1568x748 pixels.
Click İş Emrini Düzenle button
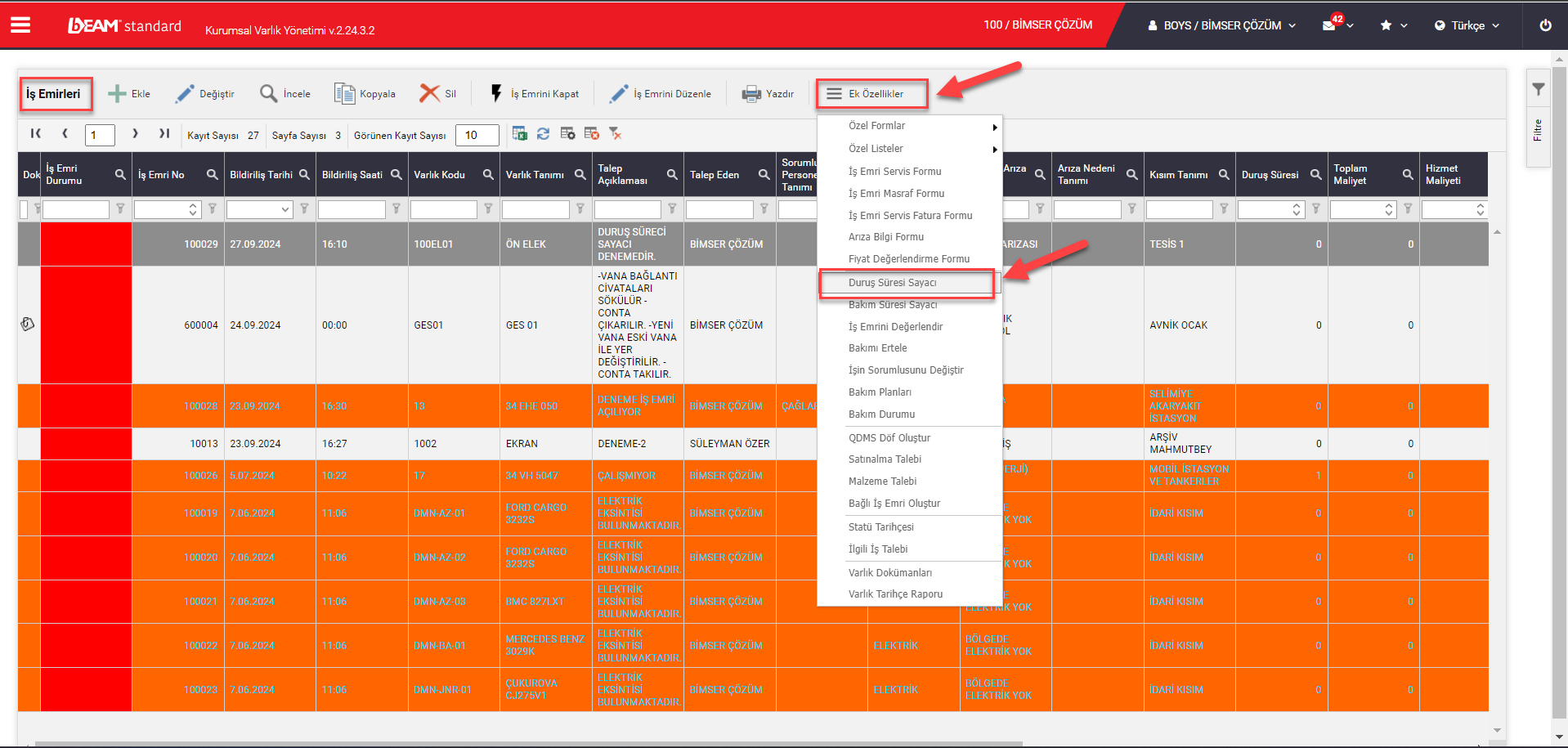(x=660, y=94)
